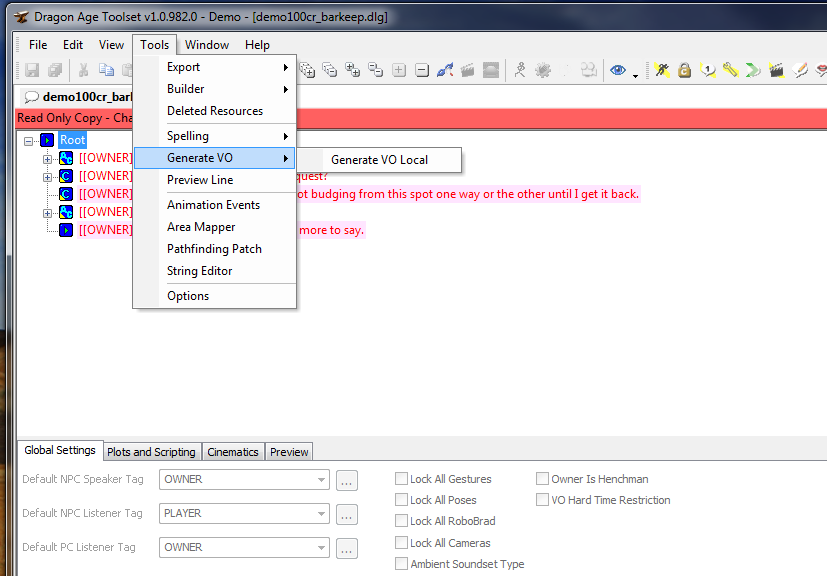
Task: Click the green arrow toolbar icon
Action: click(753, 70)
